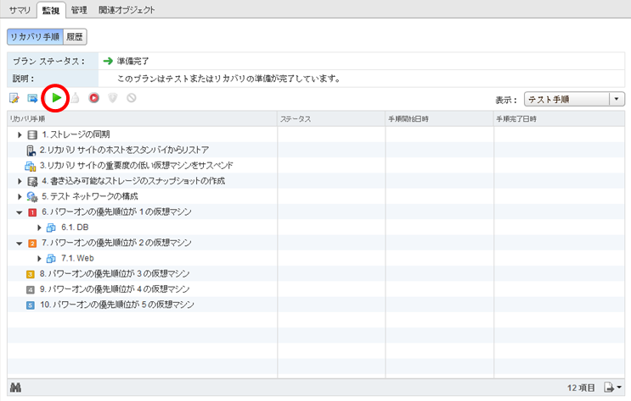
Task: Switch to the 関連オブジェクト tab
Action: [126, 10]
